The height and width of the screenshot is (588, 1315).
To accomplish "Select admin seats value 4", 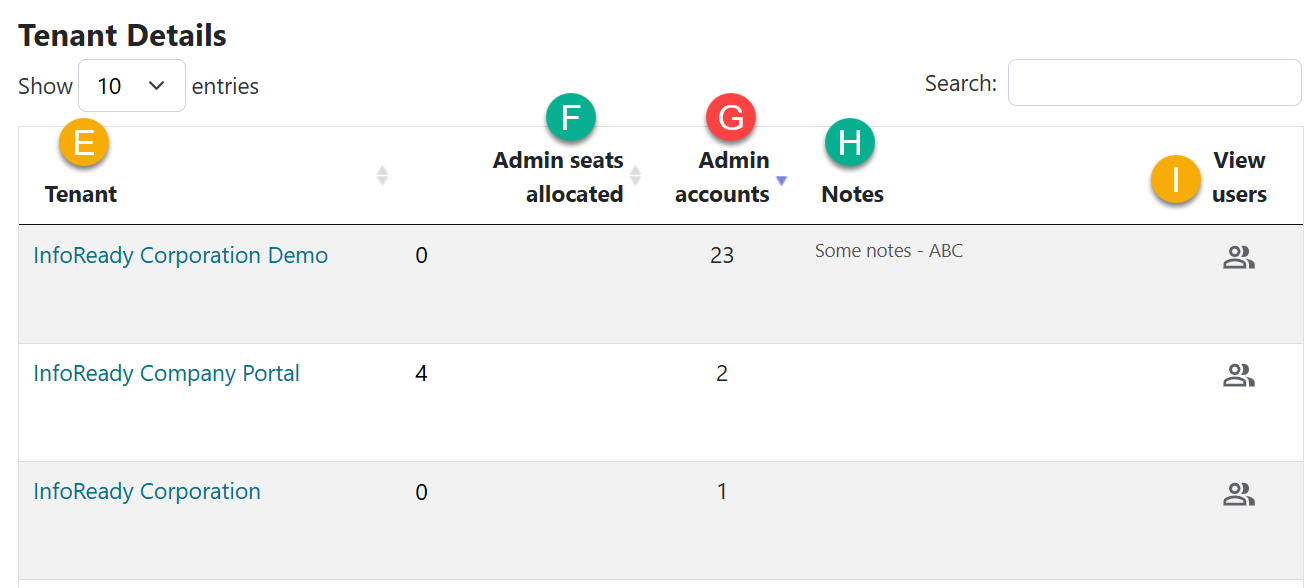I will [x=421, y=373].
